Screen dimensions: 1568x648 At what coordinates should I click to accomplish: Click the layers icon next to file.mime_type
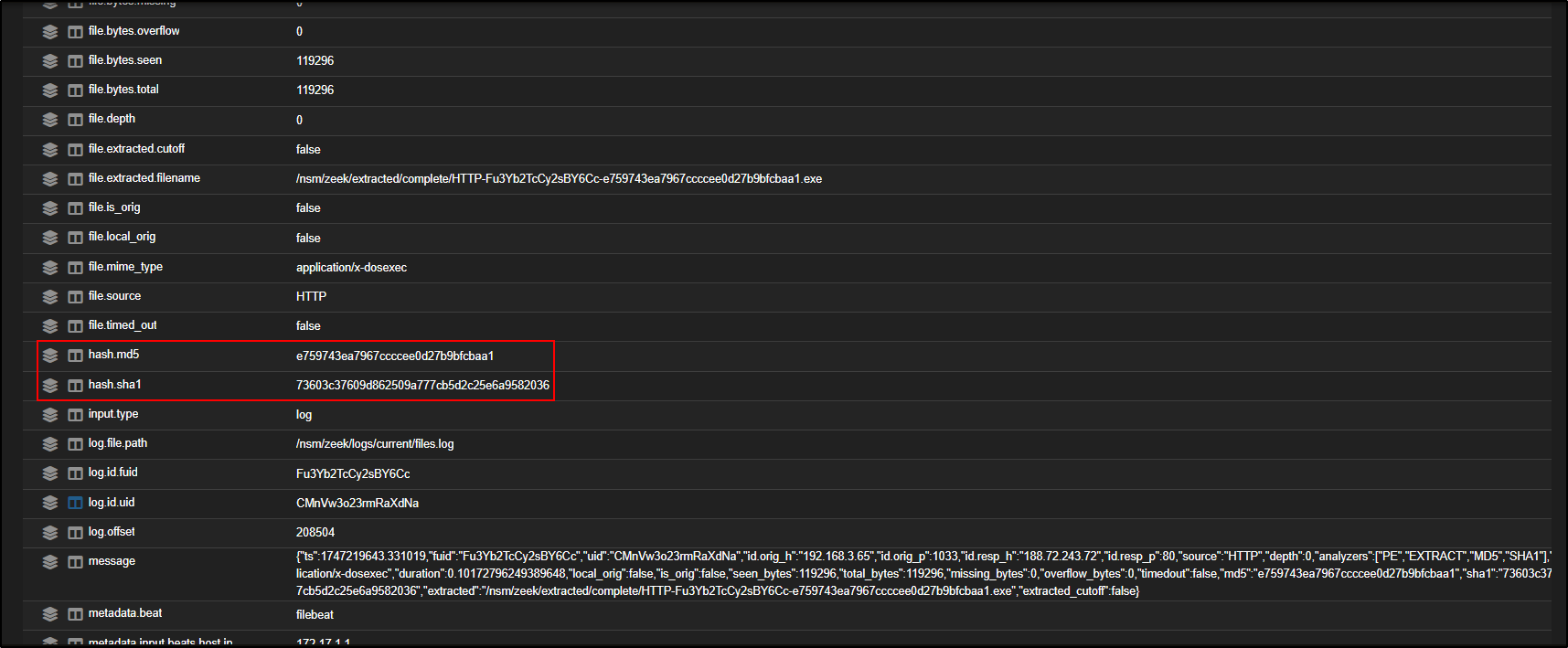[x=50, y=268]
